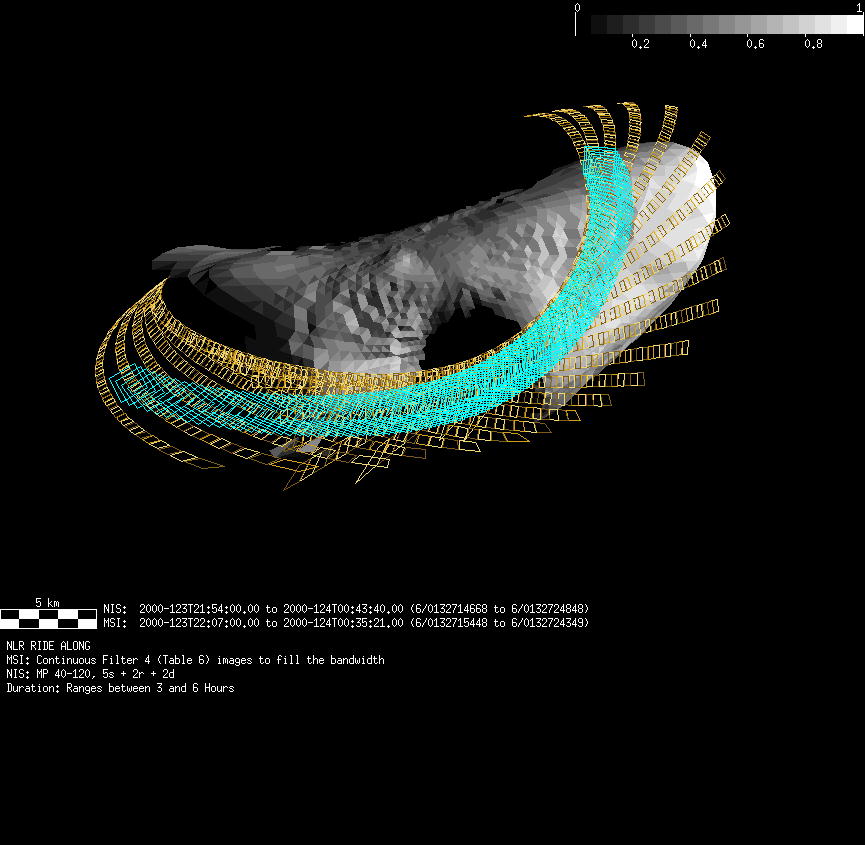Image resolution: width=865 pixels, height=845 pixels.
Task: Click the NIS time range line
Action: click(346, 609)
